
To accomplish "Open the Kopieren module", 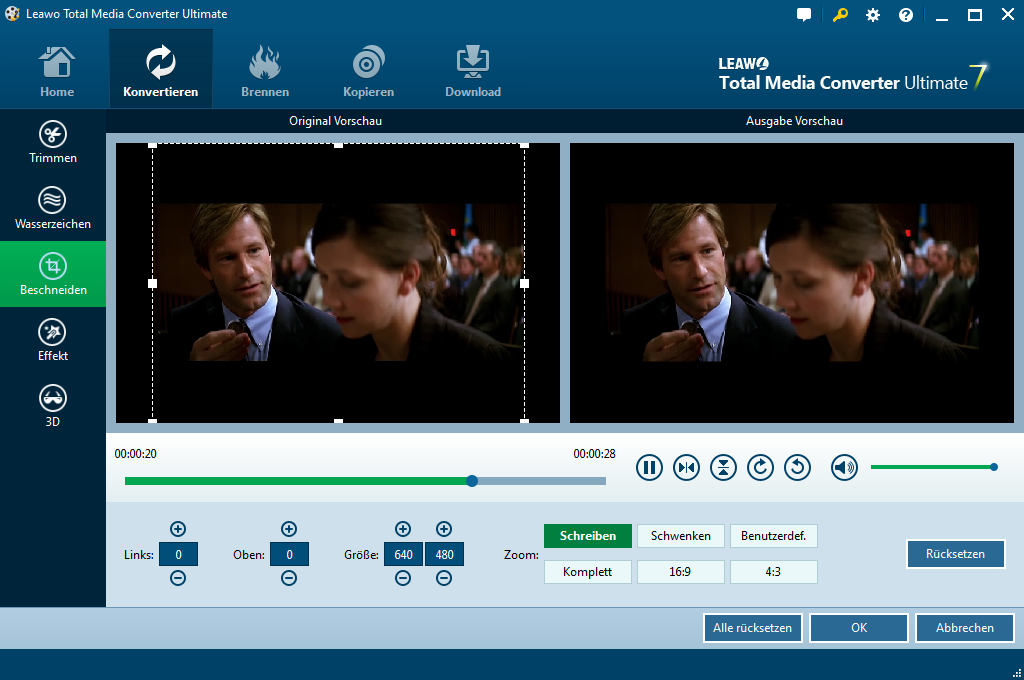I will [368, 71].
